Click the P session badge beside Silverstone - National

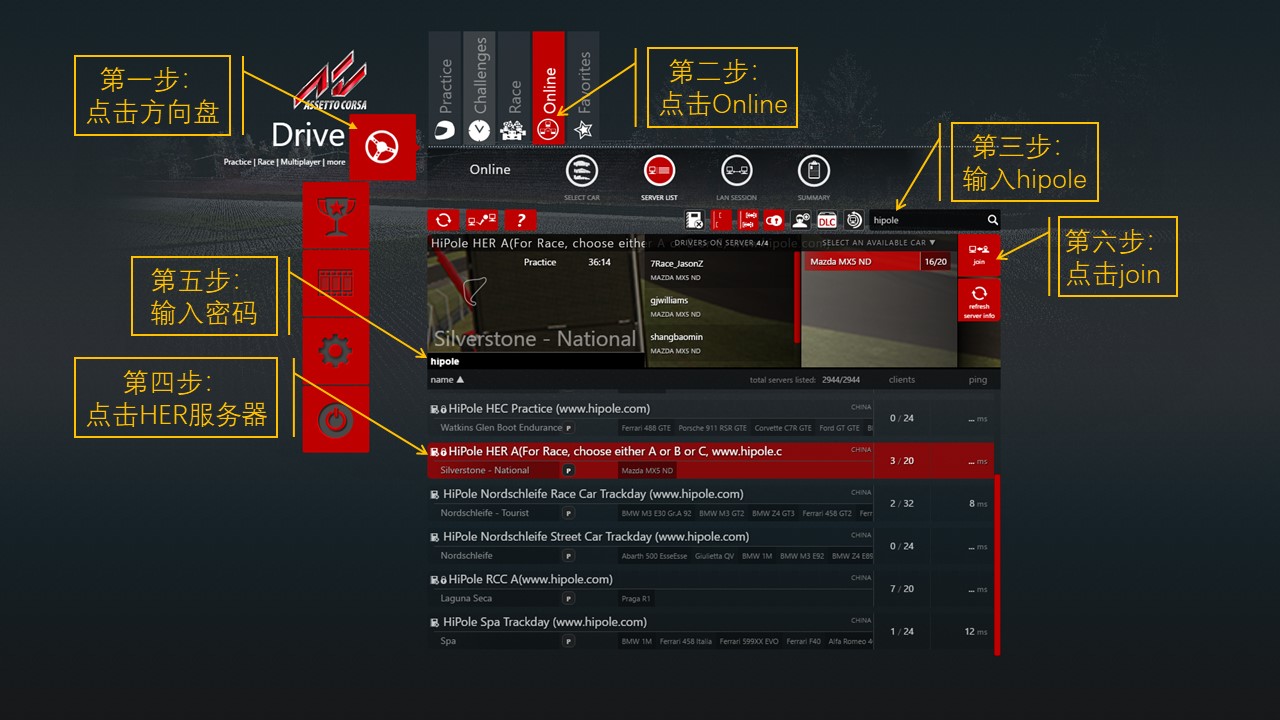[568, 470]
